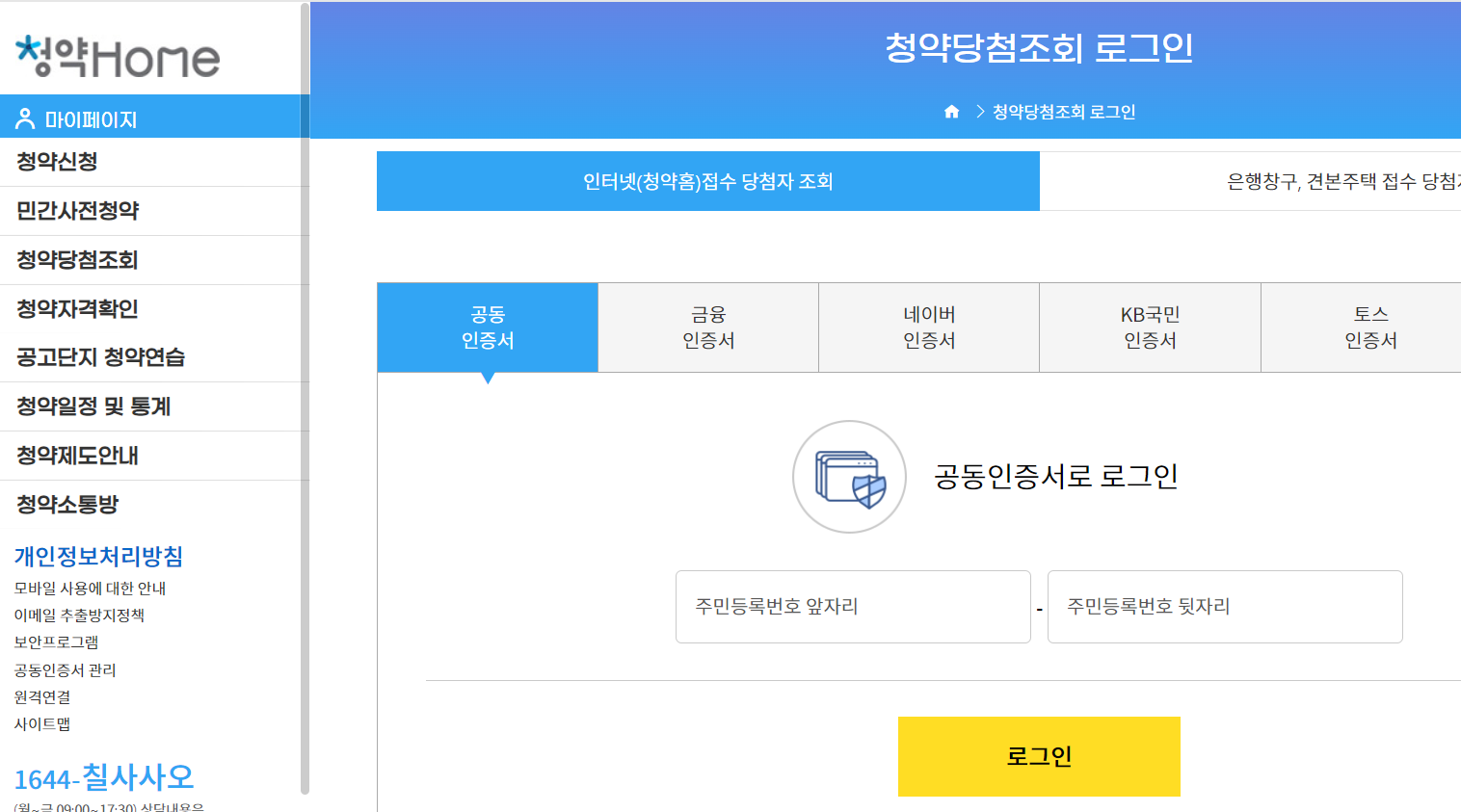Switch to the 네이버인증서 tab

[x=928, y=327]
